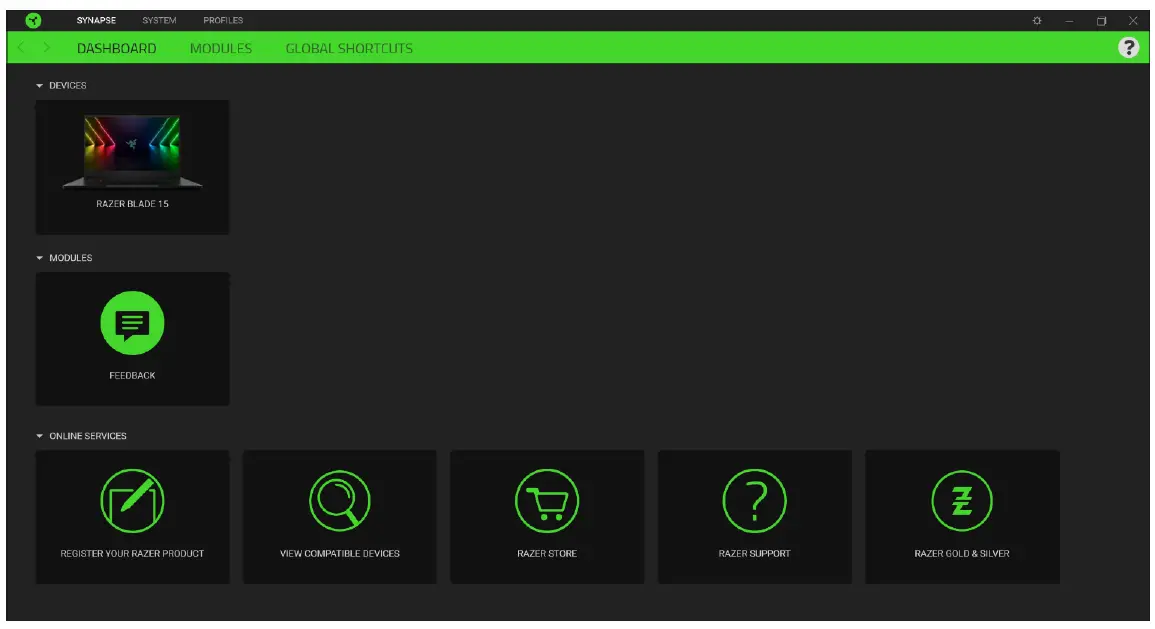Click the Online Services section heading
The width and height of the screenshot is (1155, 629).
coord(88,436)
